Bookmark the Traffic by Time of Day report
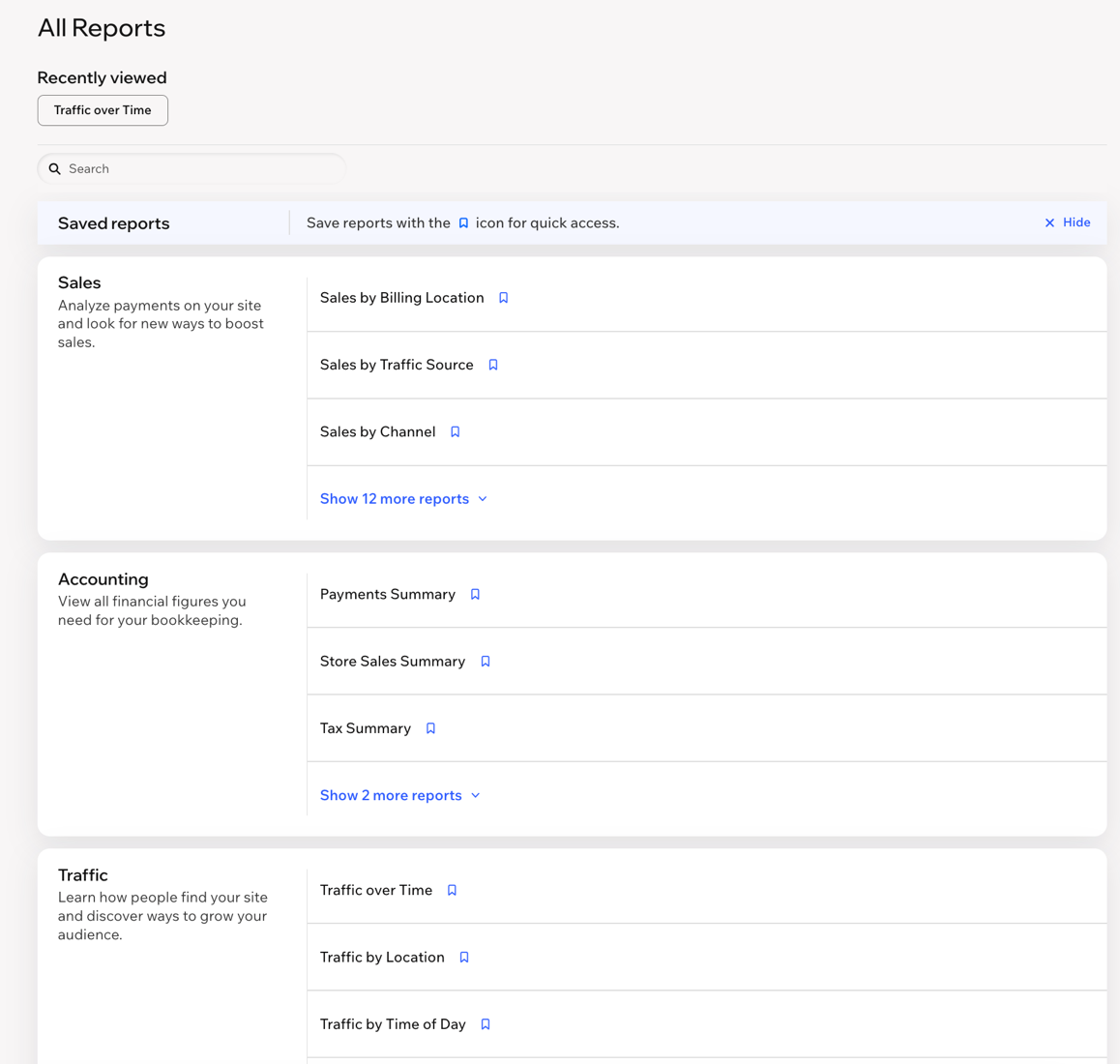 485,1024
